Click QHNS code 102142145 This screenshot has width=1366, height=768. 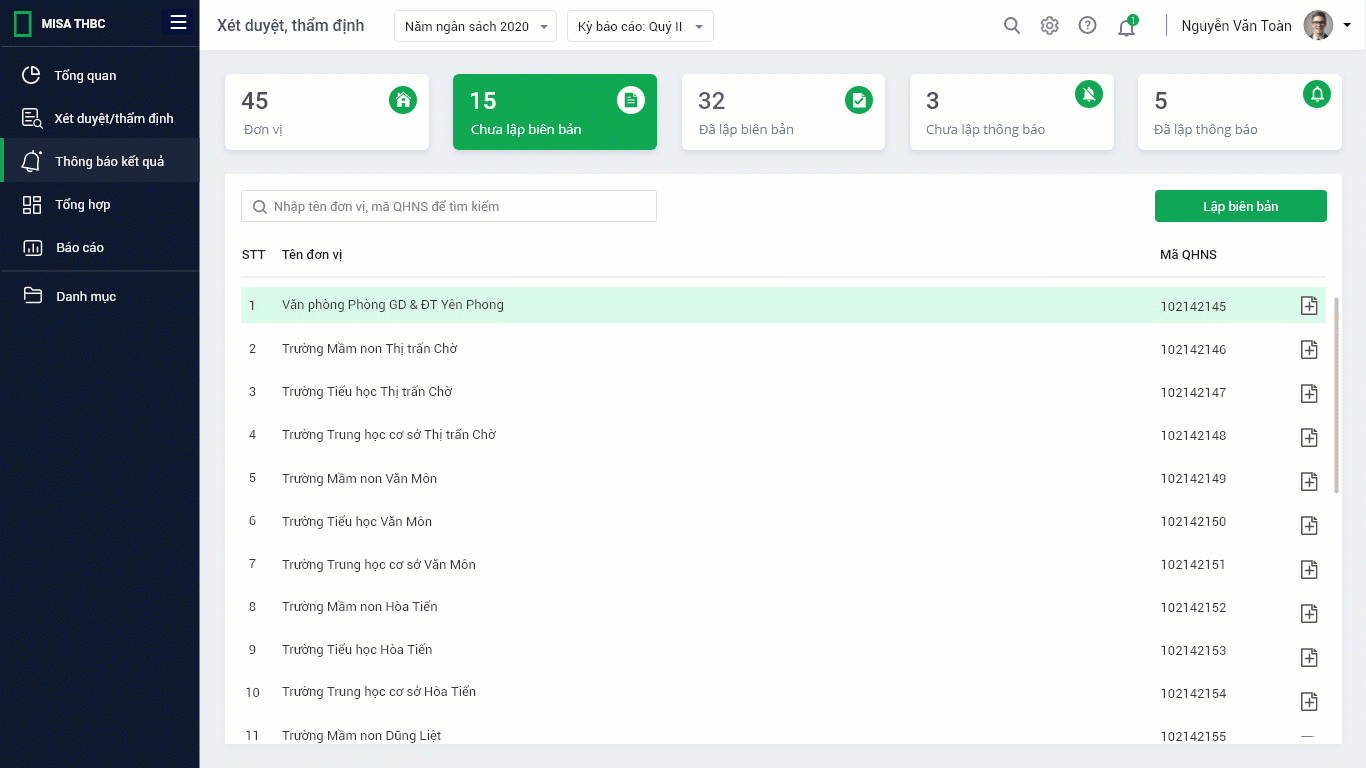(1193, 307)
